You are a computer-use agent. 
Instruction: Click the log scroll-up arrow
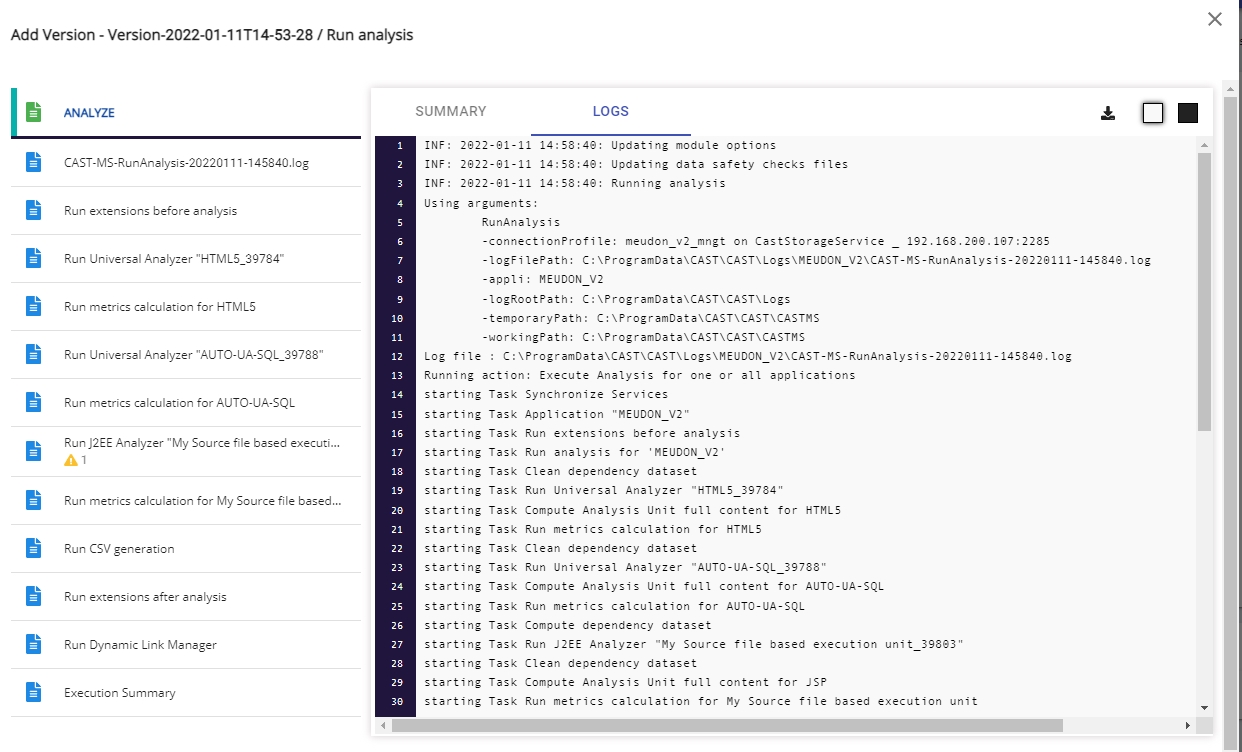pos(1204,145)
